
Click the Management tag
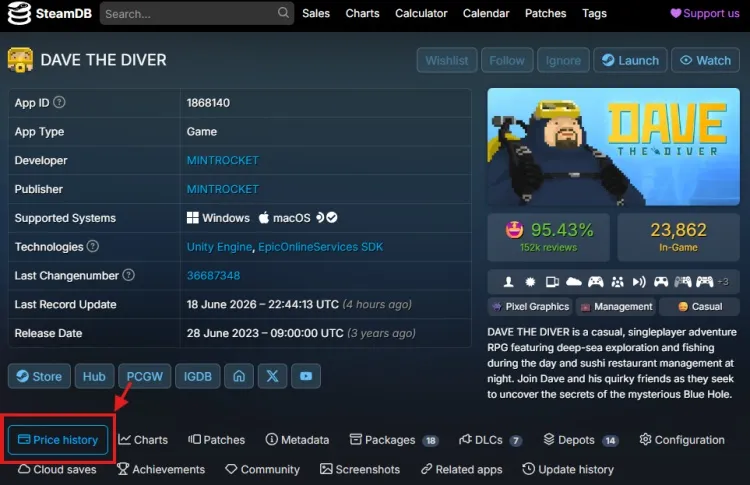point(617,306)
